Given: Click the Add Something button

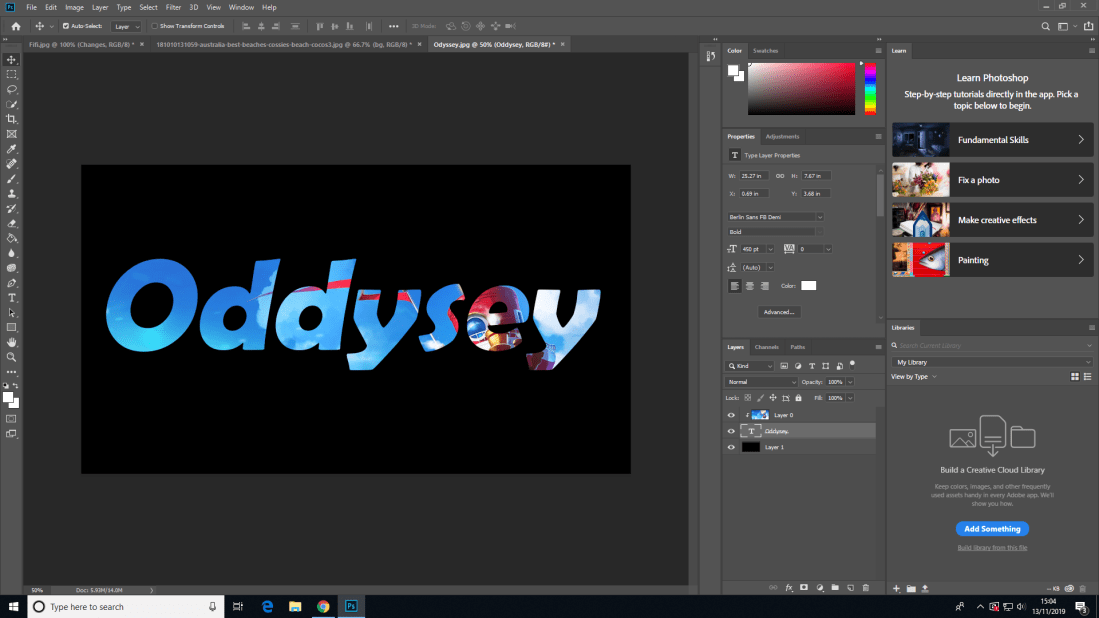Looking at the screenshot, I should click(992, 529).
